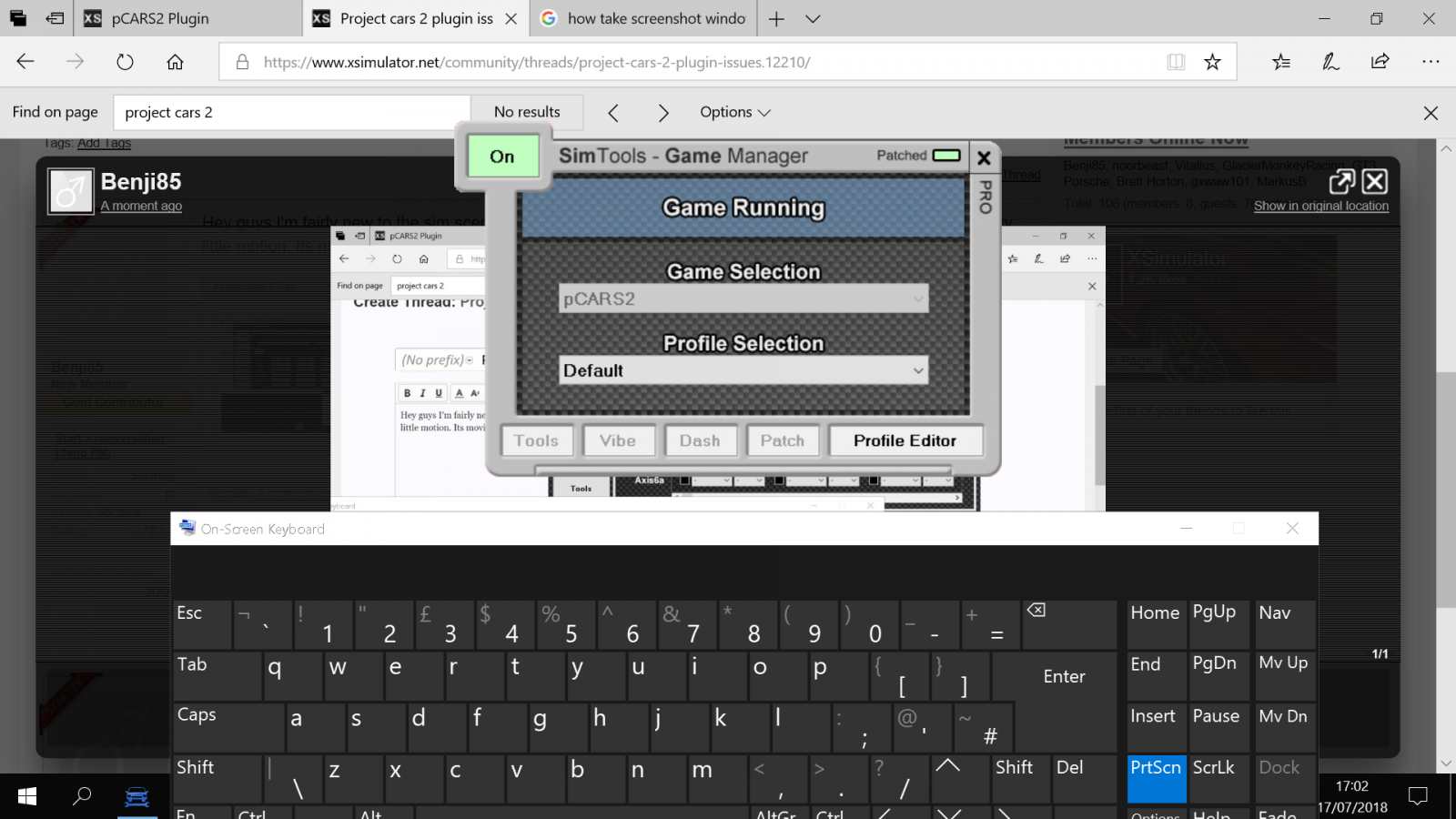Click the Esc key on On-Screen Keyboard

coord(202,624)
